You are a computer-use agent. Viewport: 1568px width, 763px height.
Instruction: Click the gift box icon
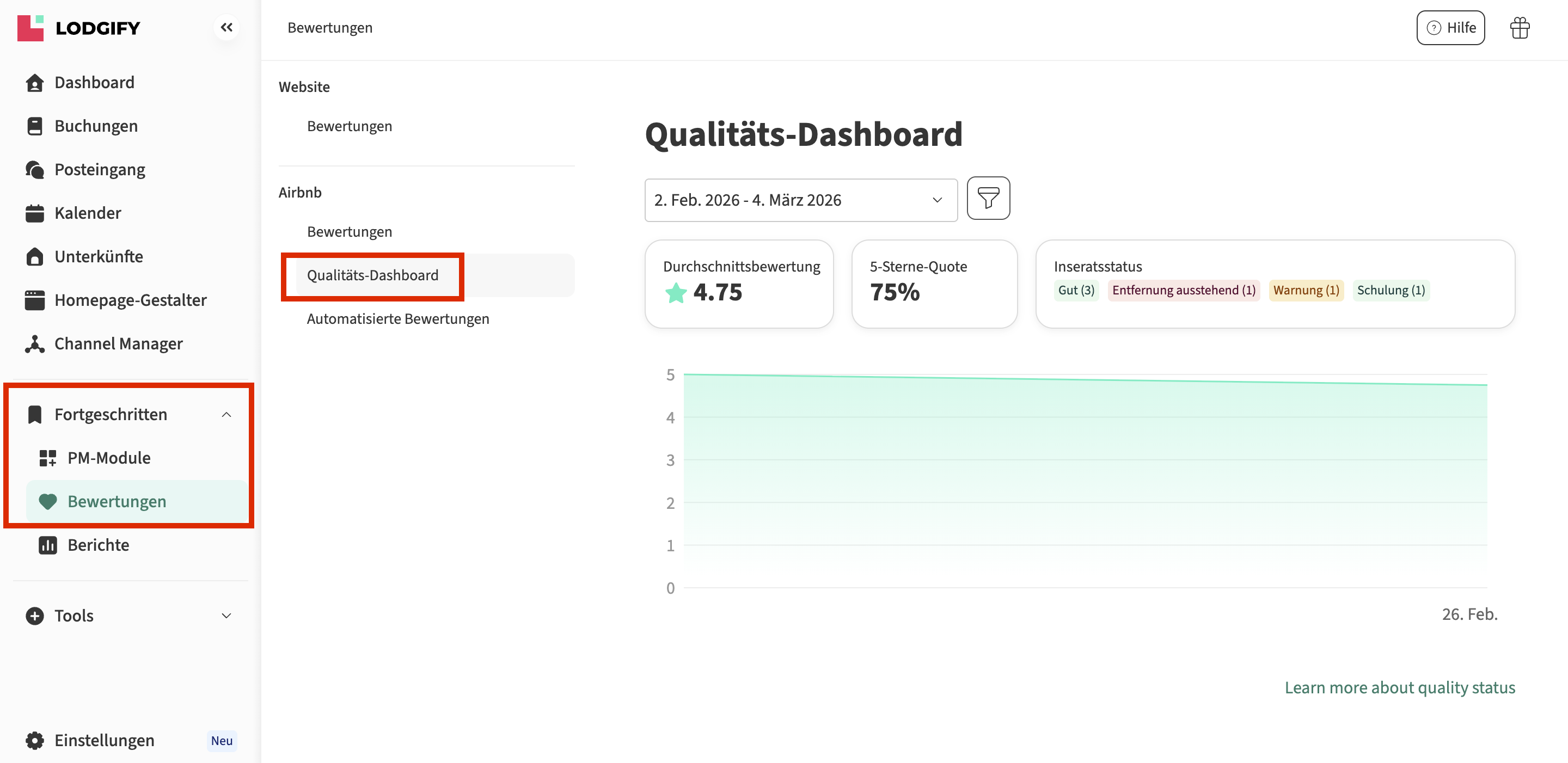click(1520, 28)
